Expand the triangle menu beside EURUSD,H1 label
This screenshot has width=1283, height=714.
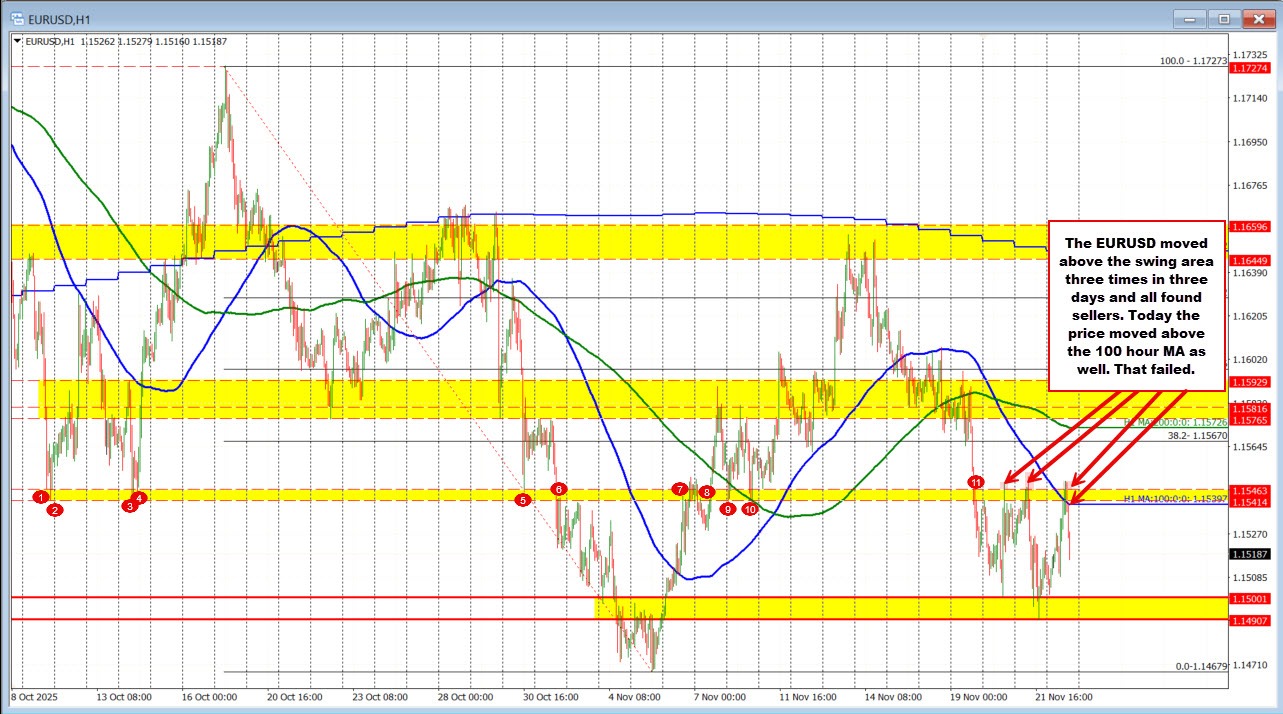(x=18, y=41)
